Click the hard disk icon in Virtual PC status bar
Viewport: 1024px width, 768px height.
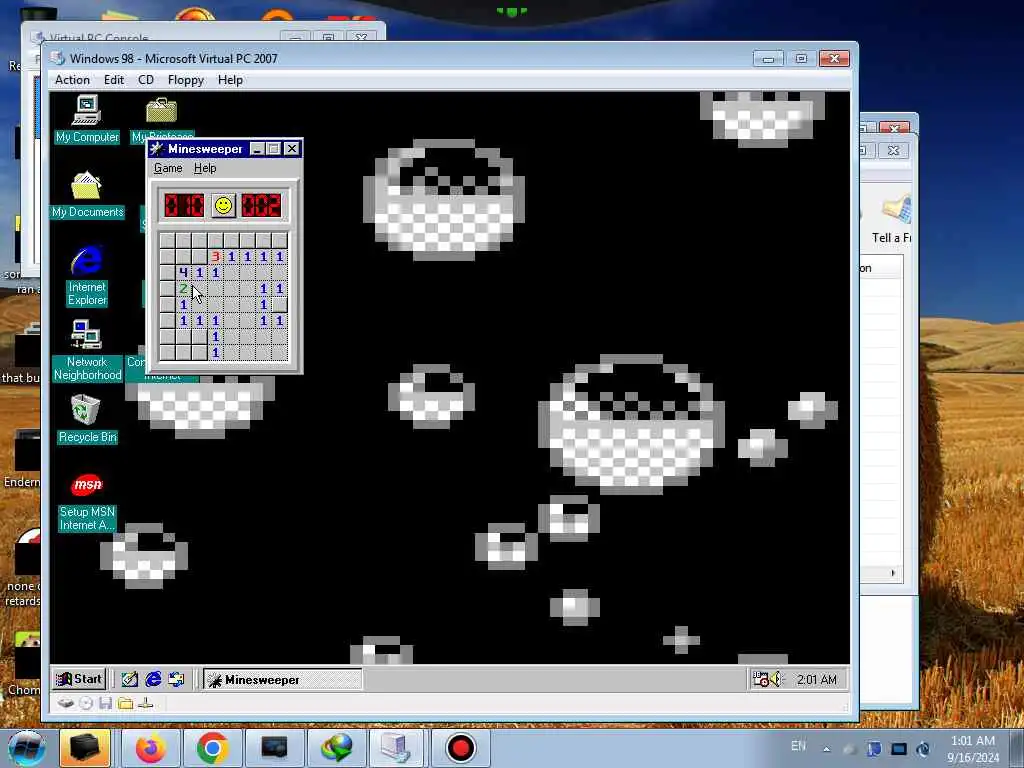click(65, 703)
